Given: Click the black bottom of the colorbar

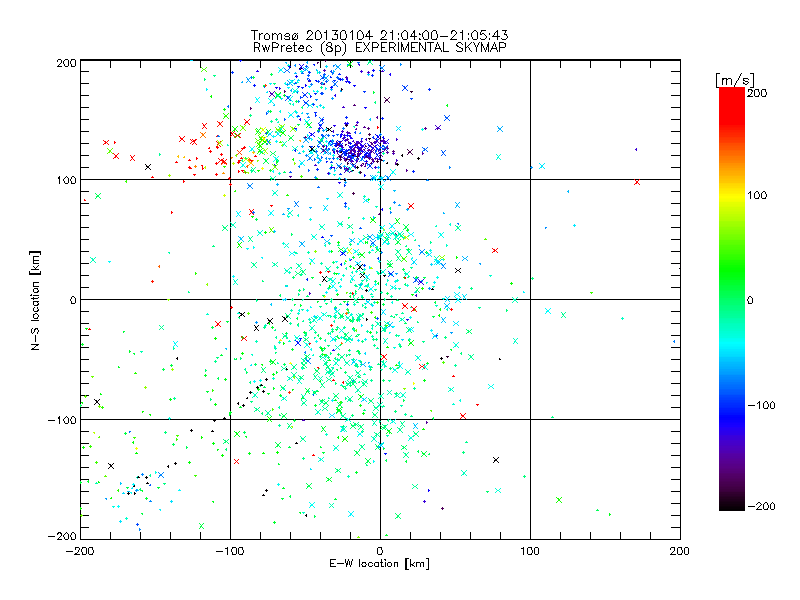Looking at the screenshot, I should [x=732, y=503].
